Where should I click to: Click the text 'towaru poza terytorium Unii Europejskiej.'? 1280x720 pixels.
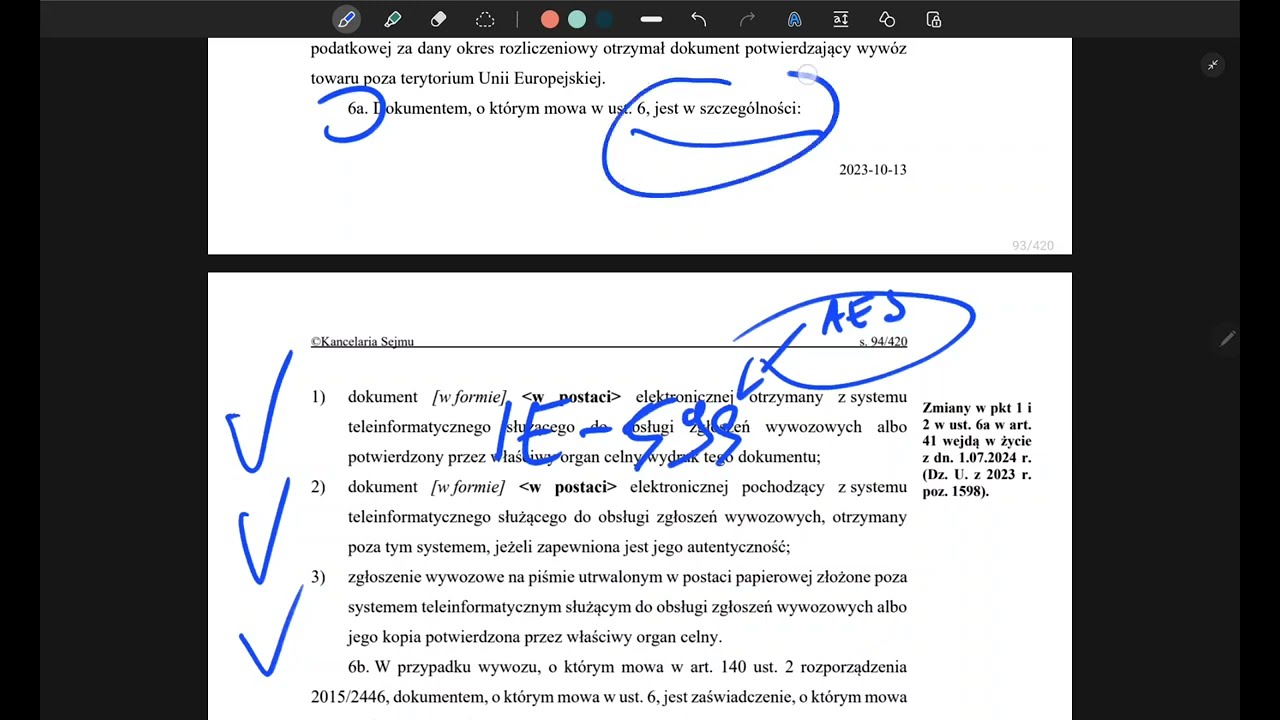pos(458,78)
